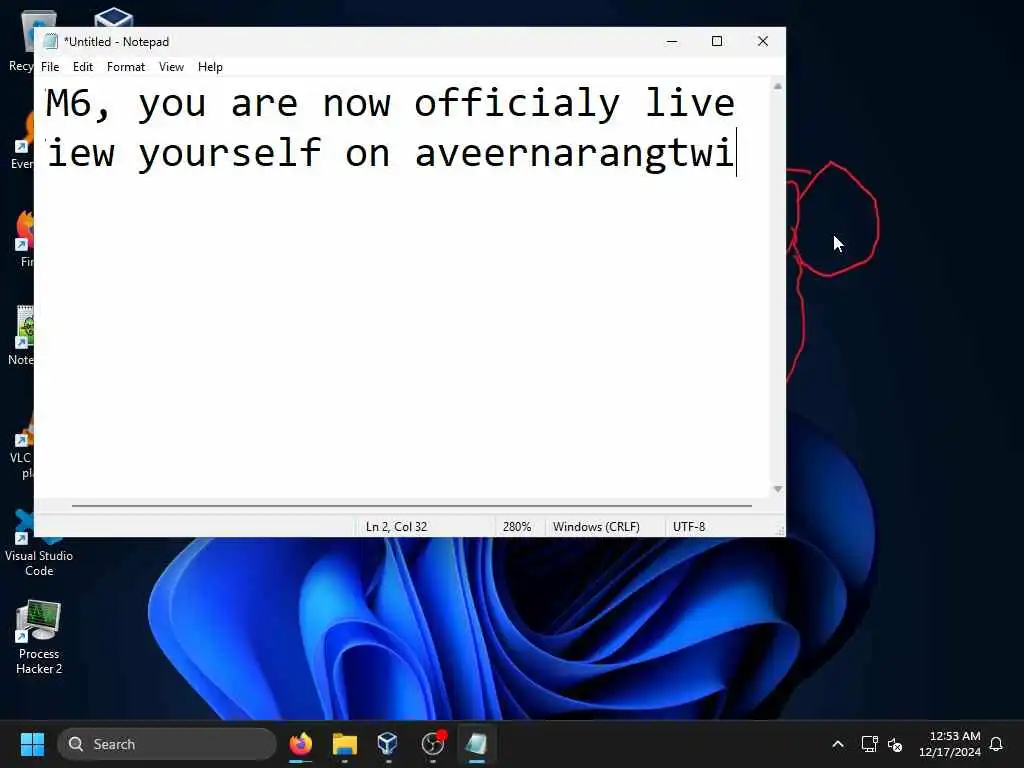Image resolution: width=1024 pixels, height=768 pixels.
Task: Click the 280% zoom status entry
Action: pos(517,526)
